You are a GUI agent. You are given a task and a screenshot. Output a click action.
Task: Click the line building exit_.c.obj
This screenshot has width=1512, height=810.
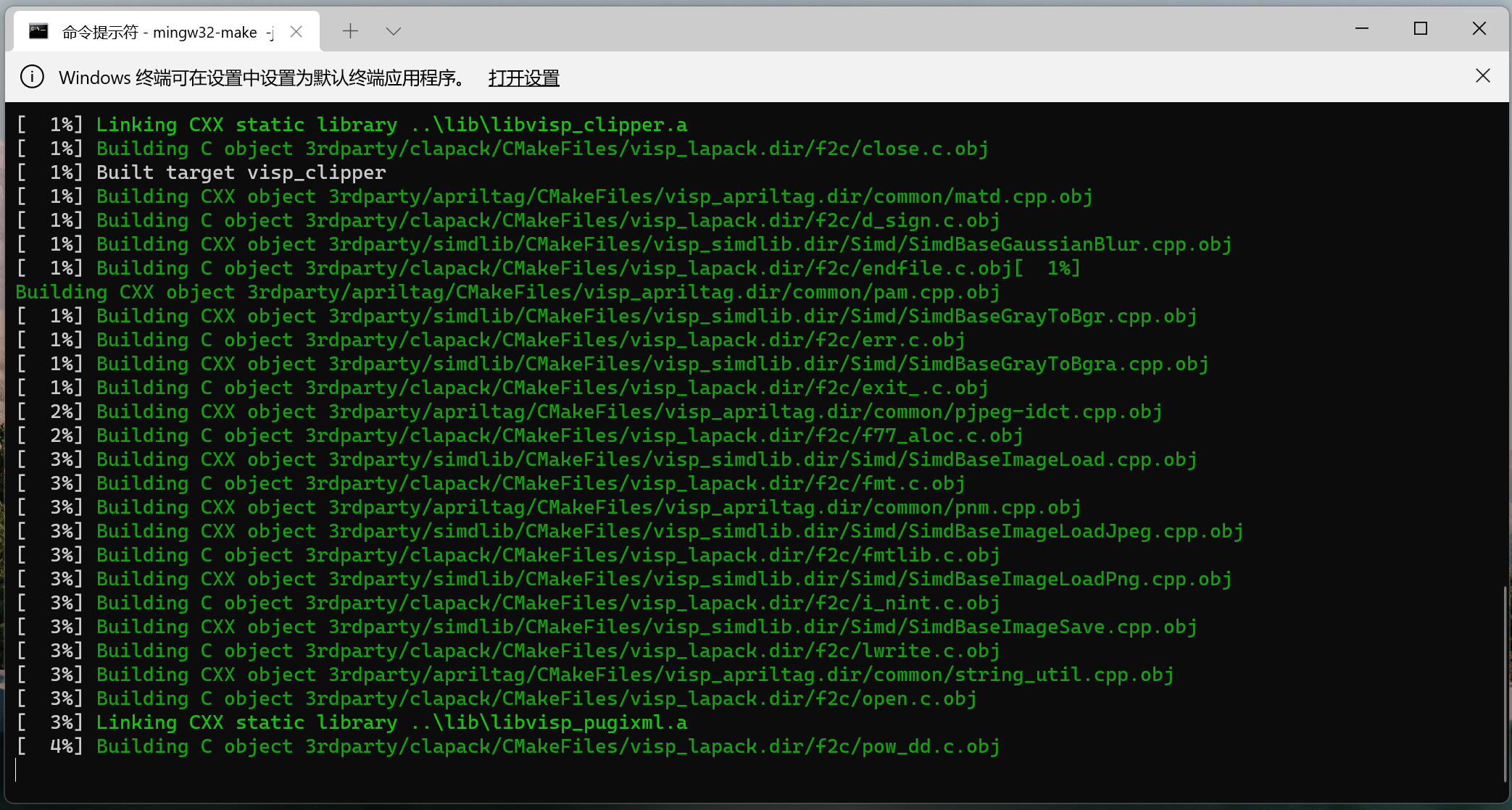coord(502,388)
